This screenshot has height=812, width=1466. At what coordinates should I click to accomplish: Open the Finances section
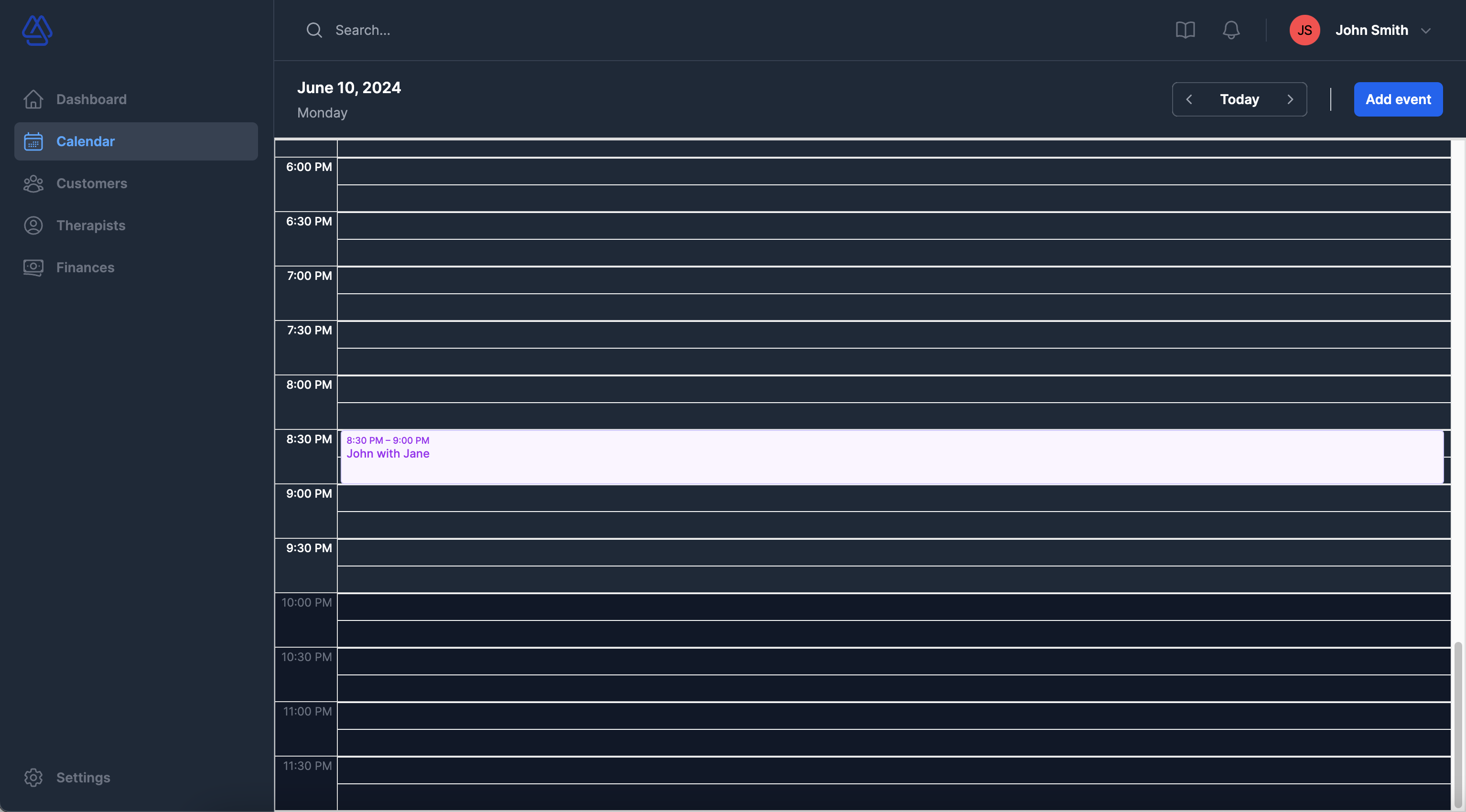pyautogui.click(x=86, y=267)
